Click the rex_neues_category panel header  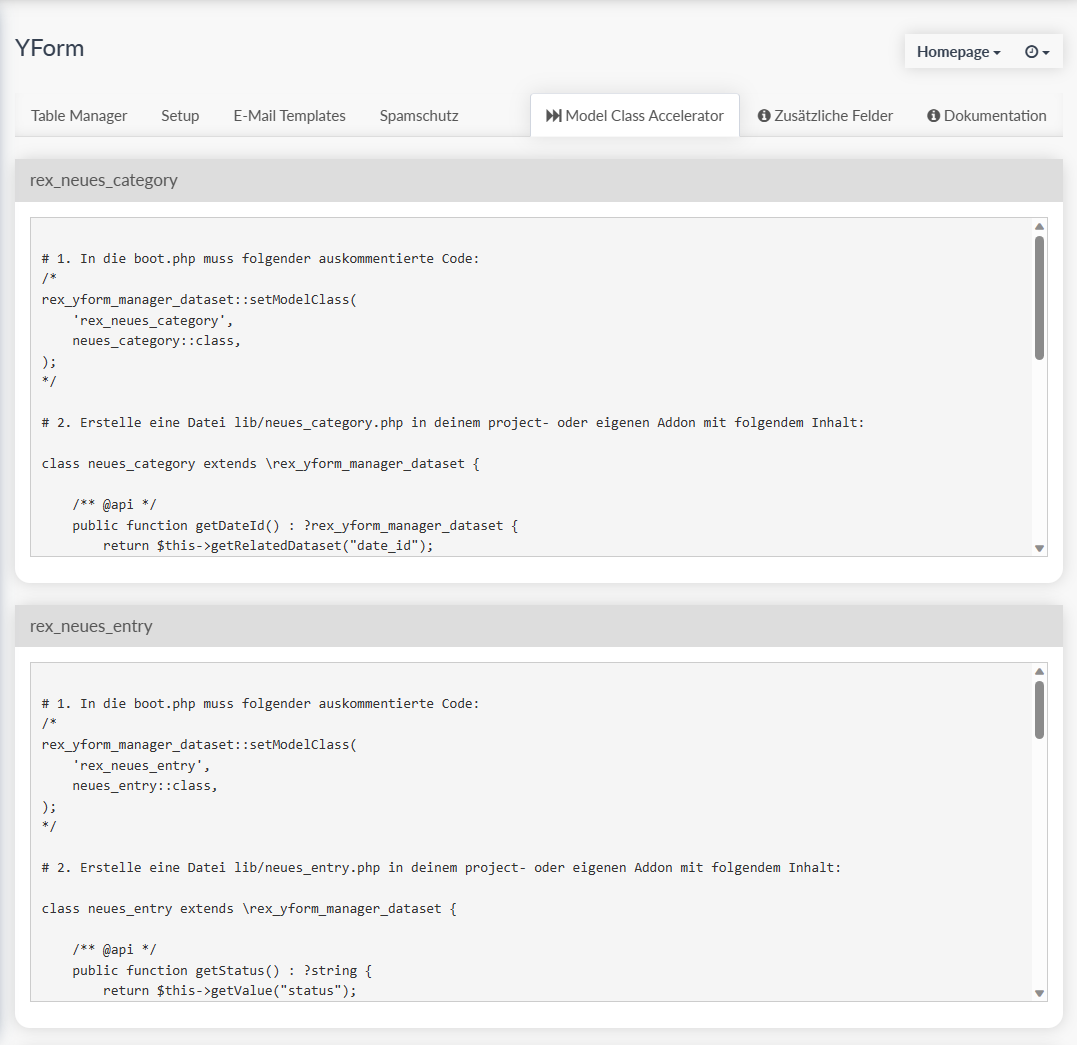pos(538,180)
